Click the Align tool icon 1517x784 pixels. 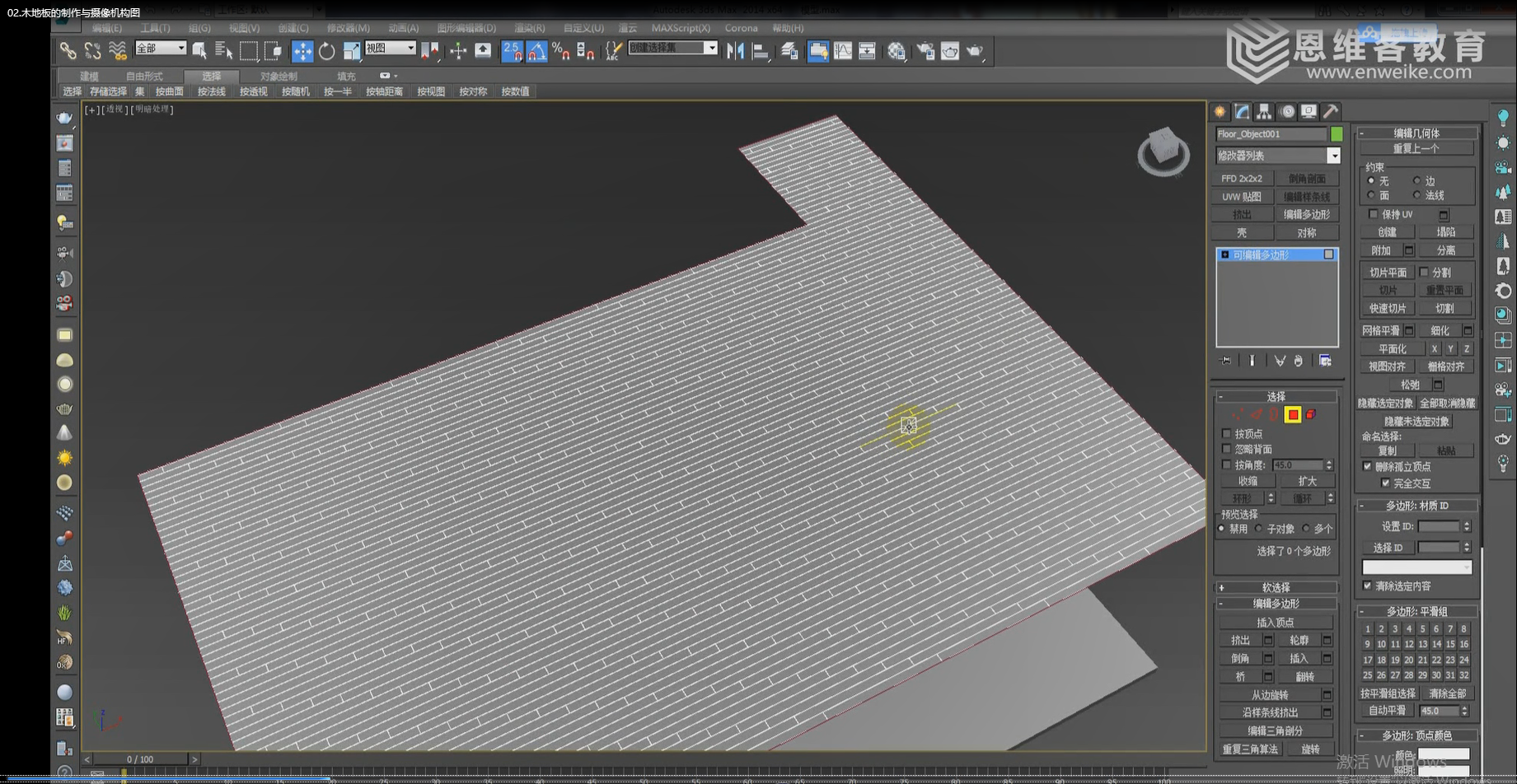pos(760,51)
